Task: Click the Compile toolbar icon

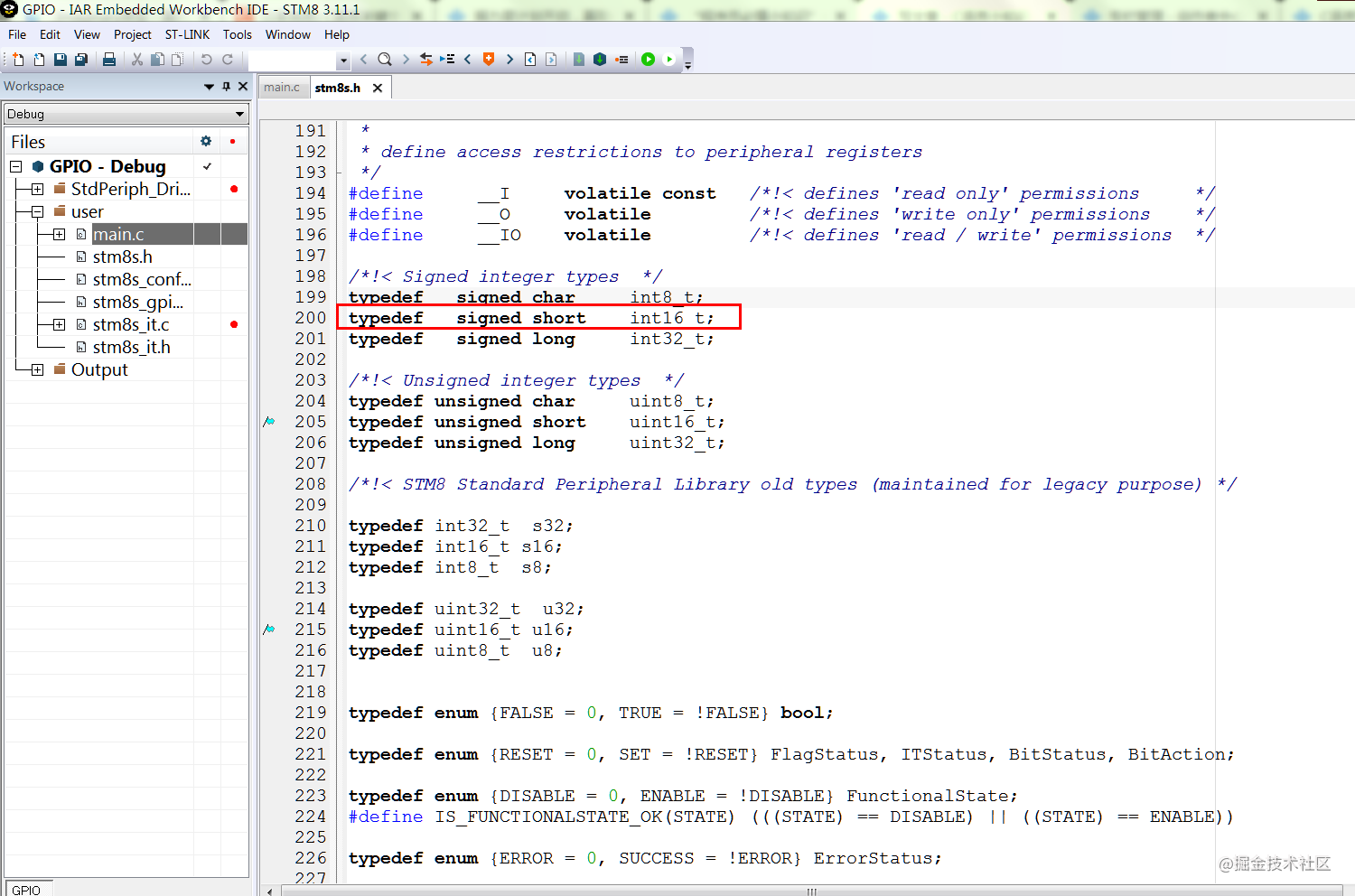Action: pyautogui.click(x=579, y=60)
